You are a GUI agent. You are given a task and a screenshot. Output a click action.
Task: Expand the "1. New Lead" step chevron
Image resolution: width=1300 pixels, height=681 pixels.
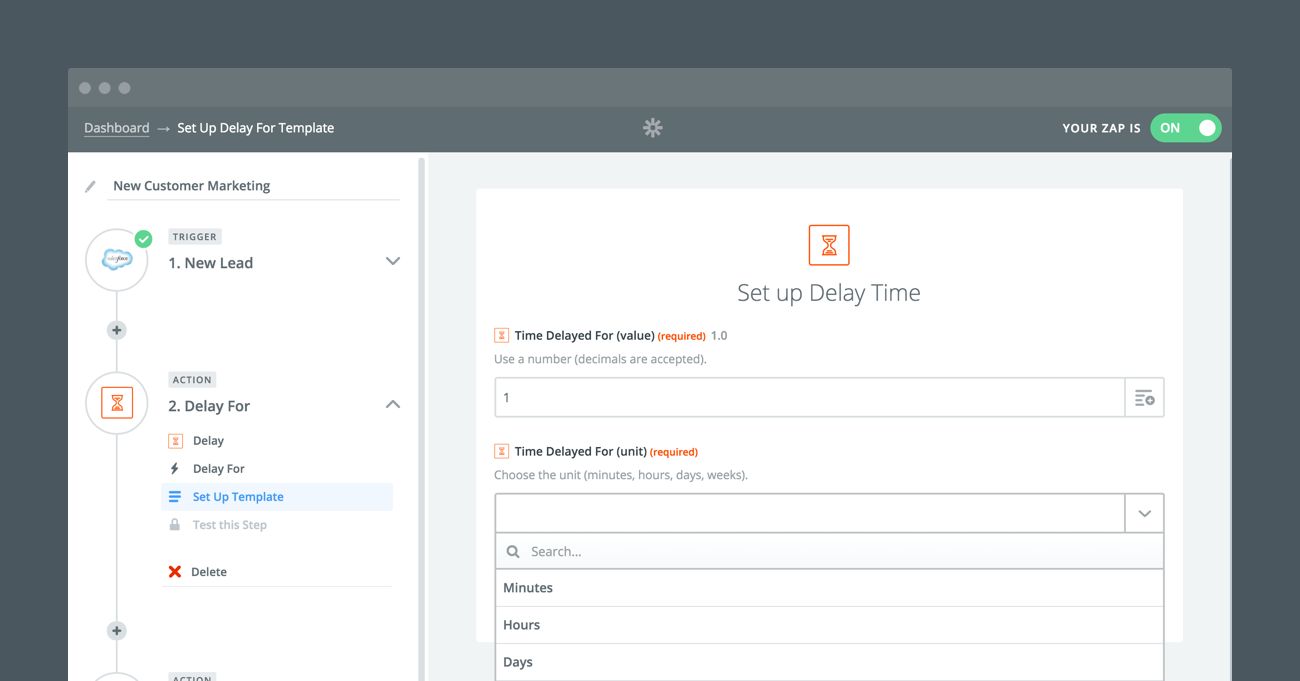pyautogui.click(x=393, y=261)
